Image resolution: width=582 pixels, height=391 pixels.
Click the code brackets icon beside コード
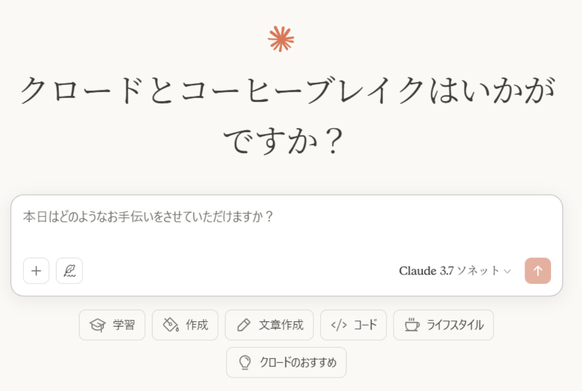tap(339, 325)
